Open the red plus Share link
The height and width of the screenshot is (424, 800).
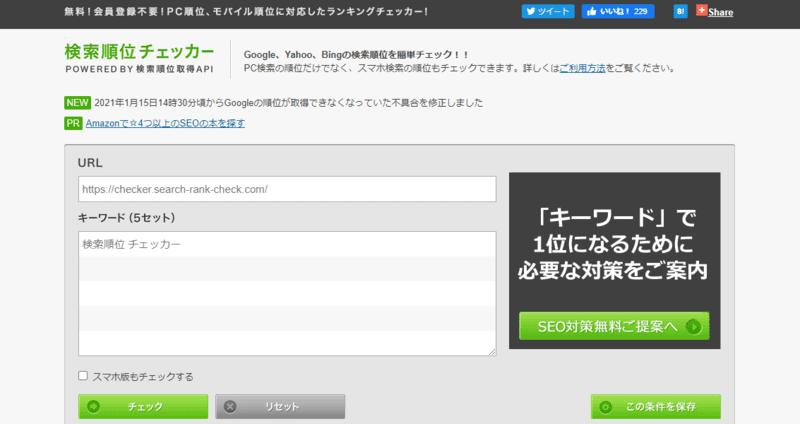coord(715,12)
